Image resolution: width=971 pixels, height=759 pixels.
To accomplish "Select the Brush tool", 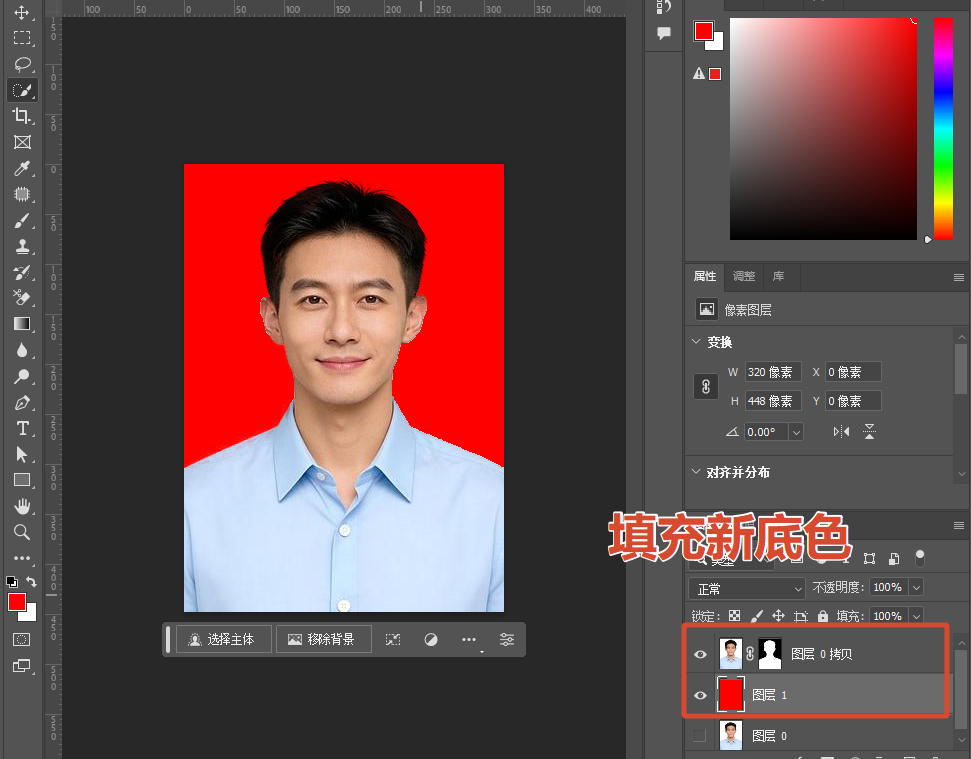I will [x=22, y=220].
